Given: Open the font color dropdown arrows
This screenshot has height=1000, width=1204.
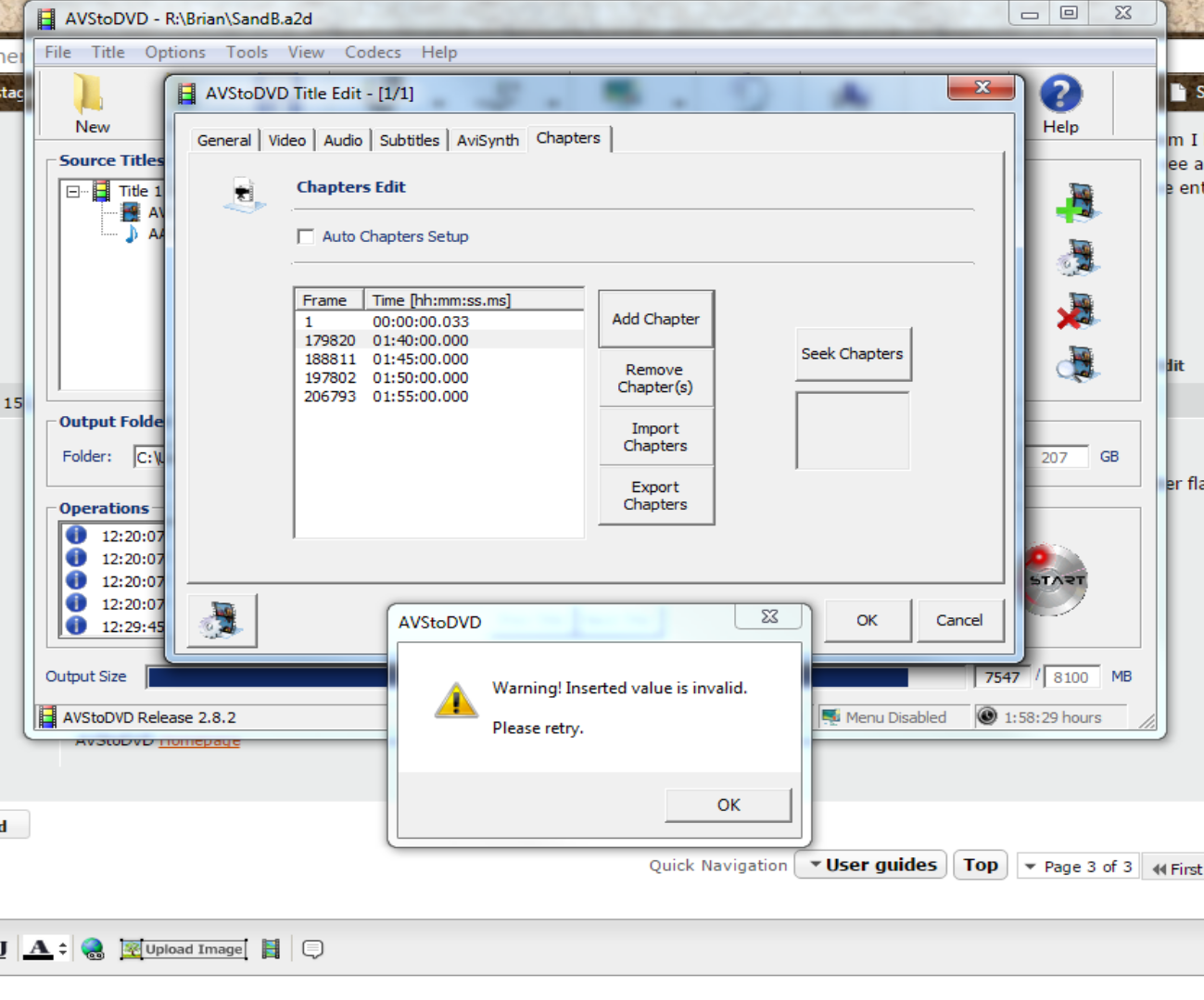Looking at the screenshot, I should [x=62, y=949].
